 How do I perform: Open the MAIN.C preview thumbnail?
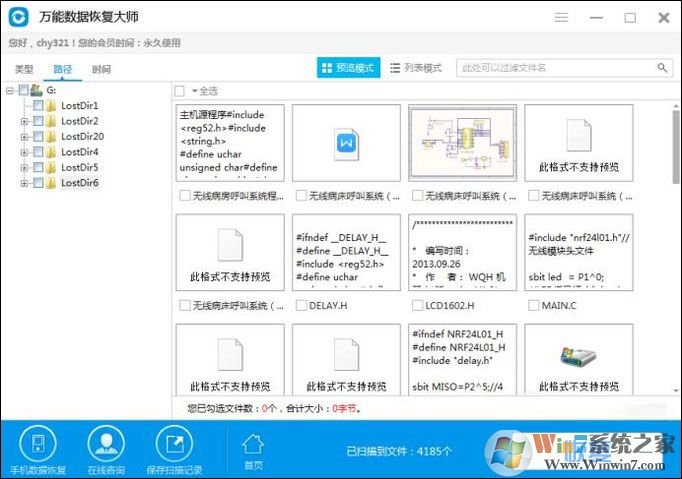pyautogui.click(x=578, y=252)
